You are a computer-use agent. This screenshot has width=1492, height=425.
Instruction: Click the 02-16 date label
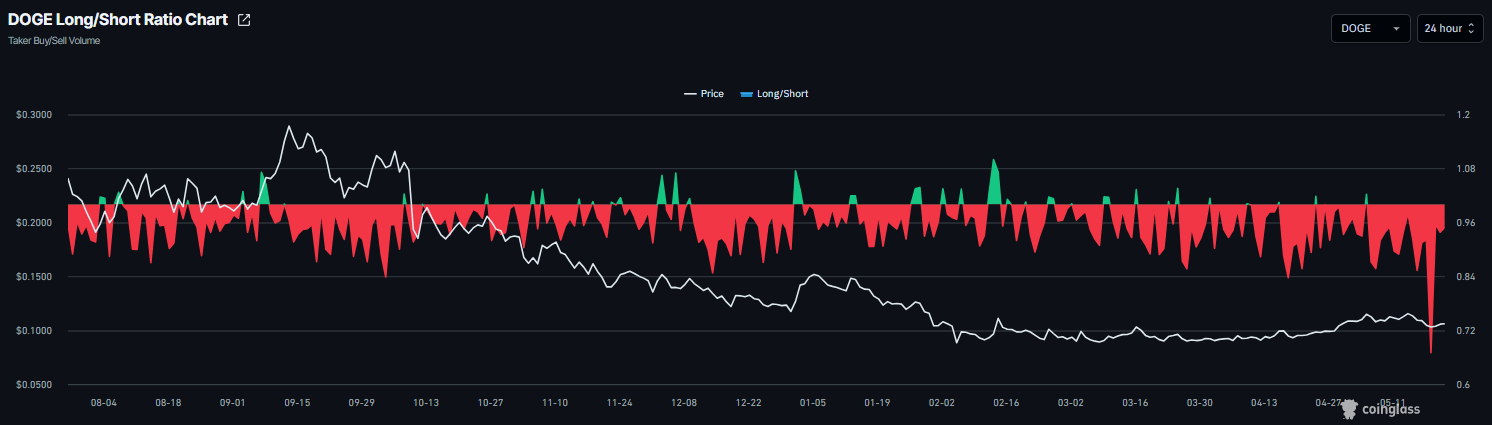click(1006, 403)
